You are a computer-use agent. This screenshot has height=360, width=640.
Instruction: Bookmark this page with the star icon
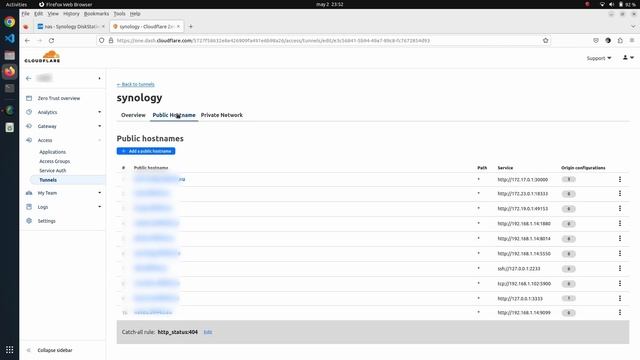[x=545, y=40]
